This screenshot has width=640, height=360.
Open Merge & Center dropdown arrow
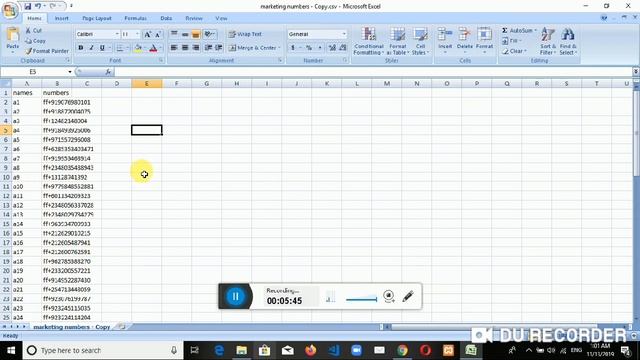(x=279, y=48)
